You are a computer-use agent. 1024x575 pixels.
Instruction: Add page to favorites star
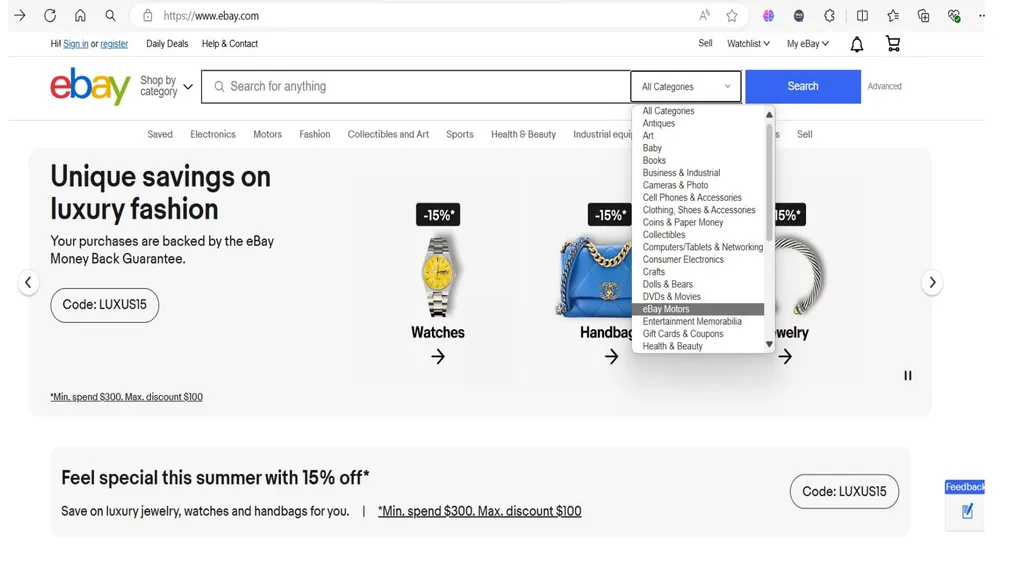click(732, 16)
